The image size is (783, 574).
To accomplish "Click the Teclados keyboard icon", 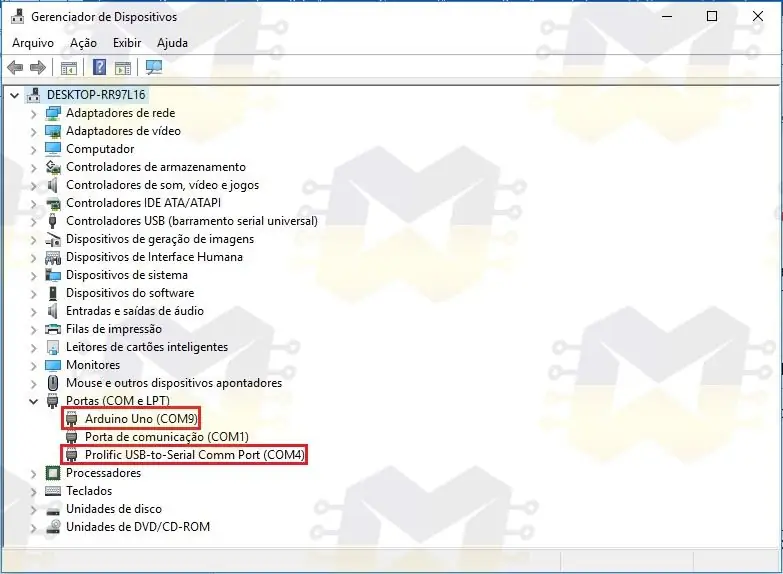I will [x=53, y=491].
